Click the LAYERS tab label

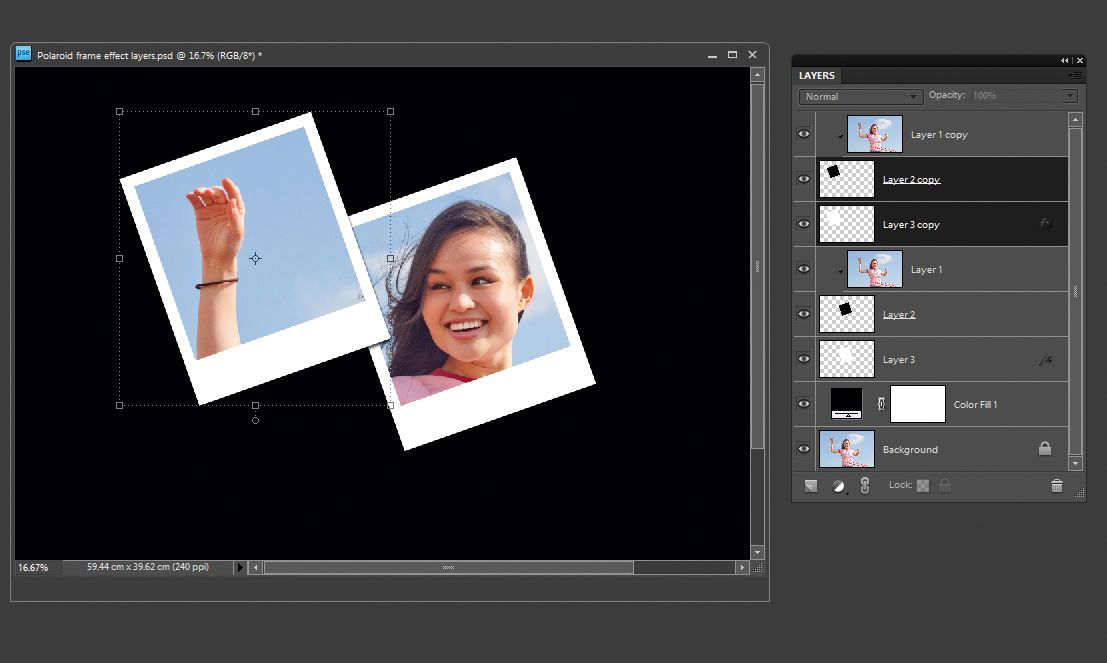click(816, 75)
